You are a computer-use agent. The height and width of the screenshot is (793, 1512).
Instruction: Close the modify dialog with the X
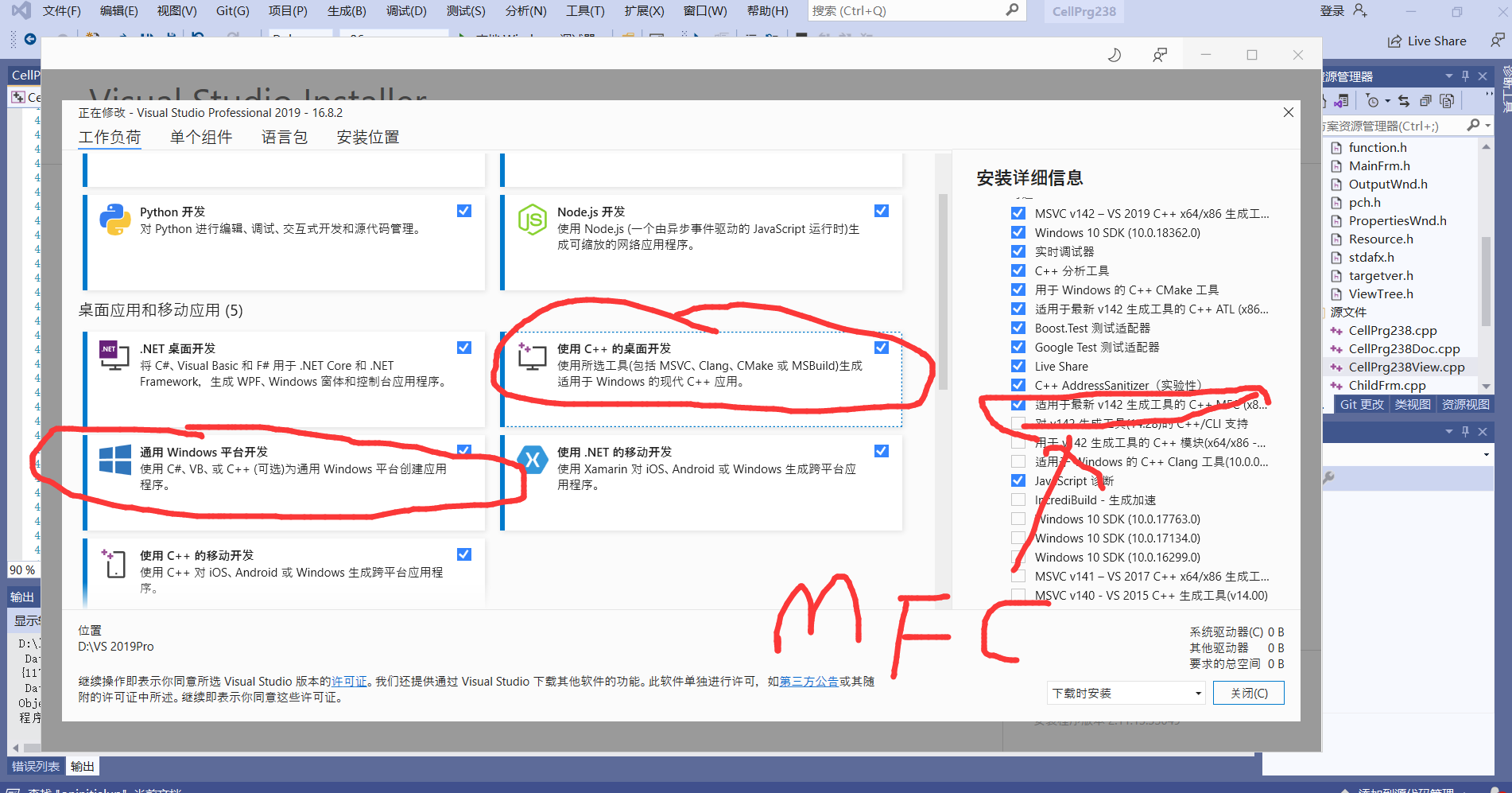click(x=1289, y=112)
